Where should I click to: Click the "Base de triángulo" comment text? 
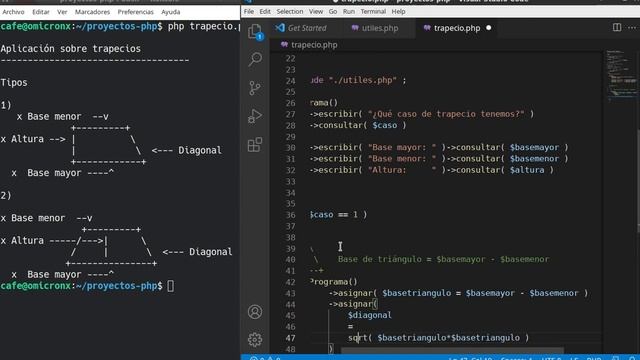click(x=380, y=259)
